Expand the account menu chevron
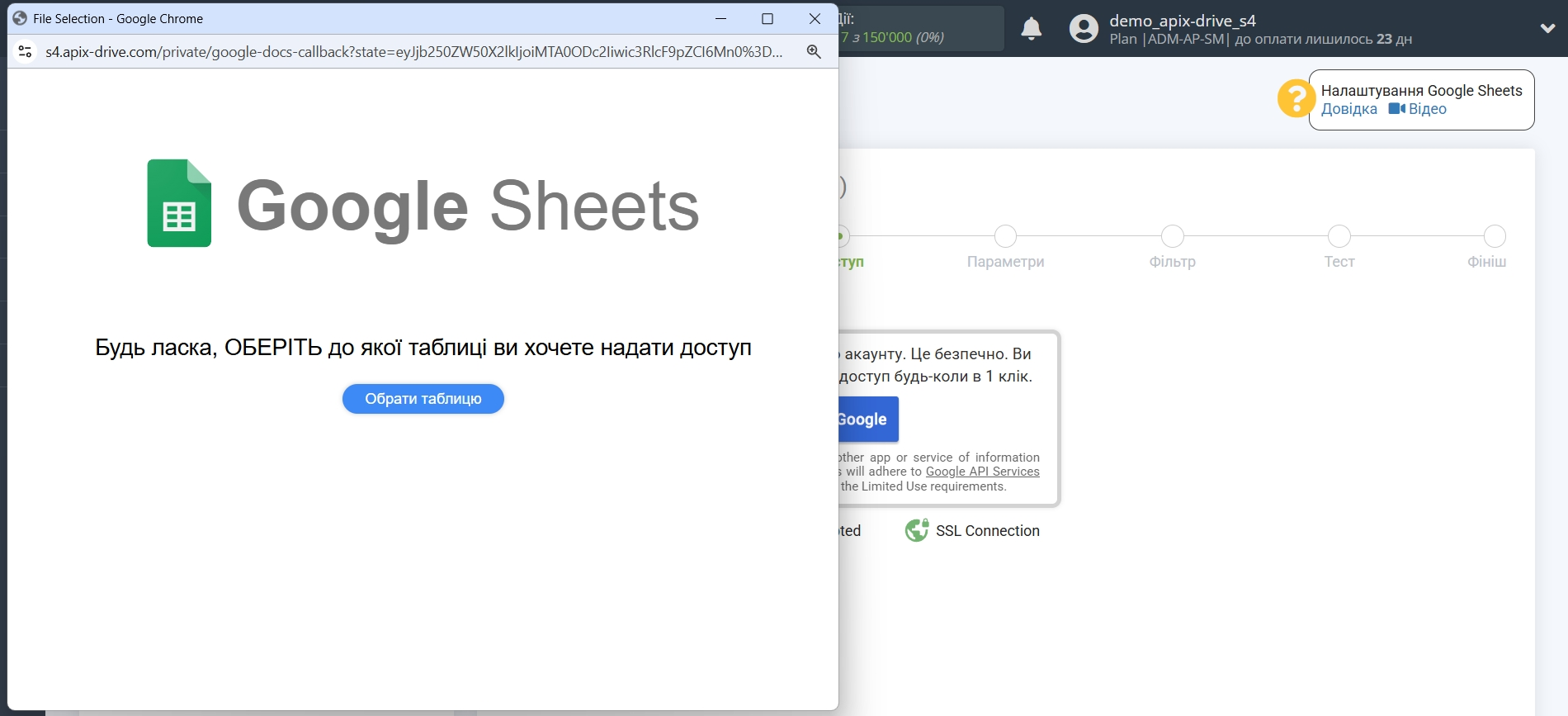 click(1547, 28)
